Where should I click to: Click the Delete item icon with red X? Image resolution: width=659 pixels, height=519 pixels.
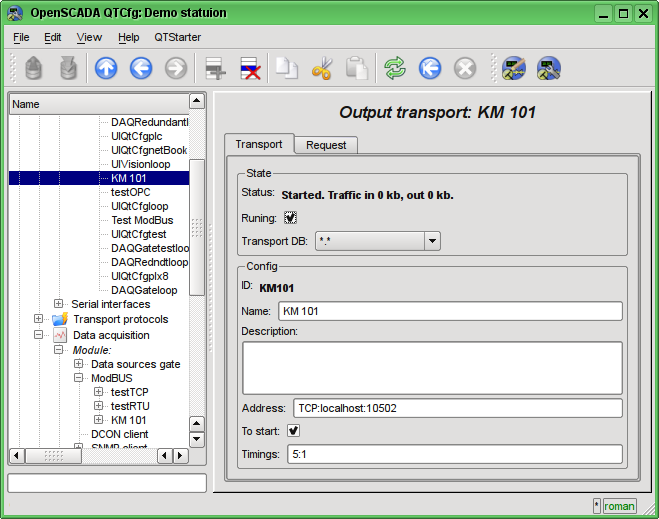click(250, 68)
